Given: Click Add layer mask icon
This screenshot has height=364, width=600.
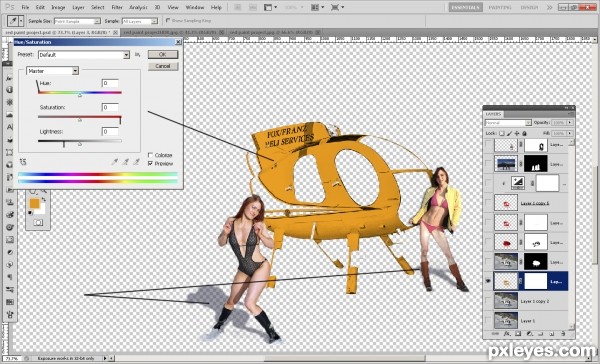Looking at the screenshot, I should pyautogui.click(x=518, y=334).
